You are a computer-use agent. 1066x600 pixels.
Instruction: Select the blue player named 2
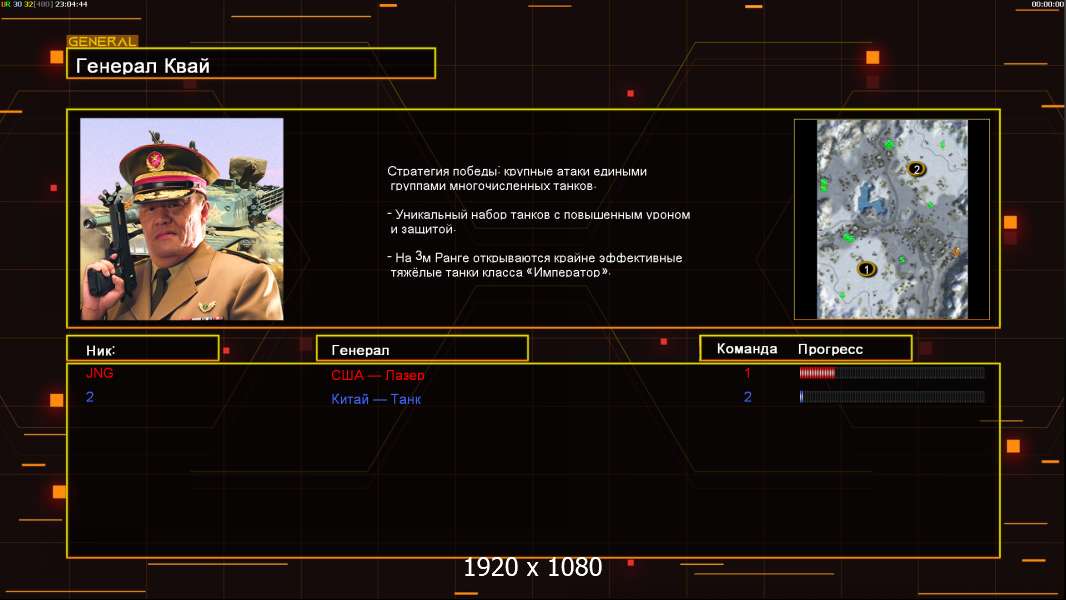point(90,397)
